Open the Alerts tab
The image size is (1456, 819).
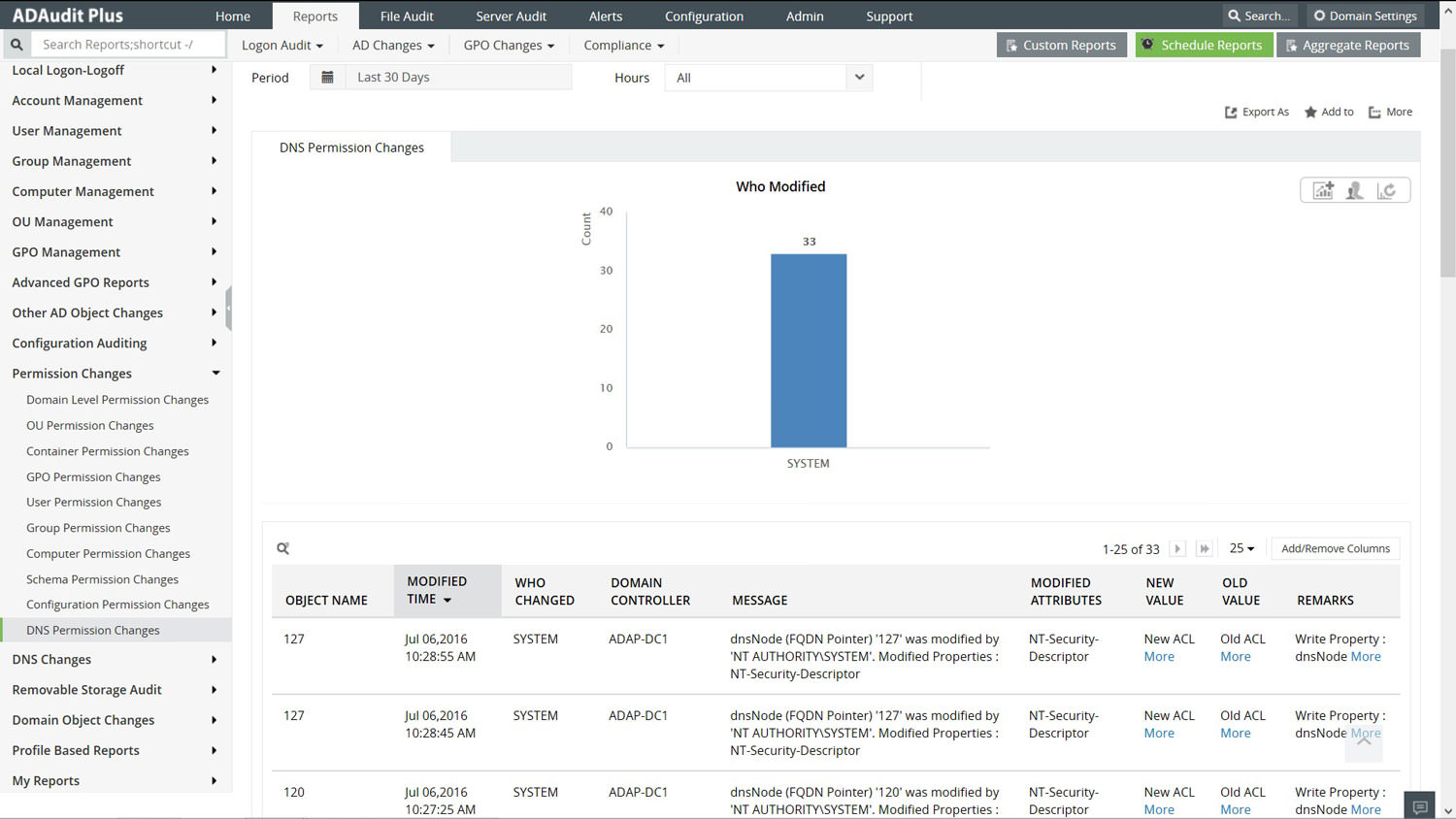click(x=606, y=16)
